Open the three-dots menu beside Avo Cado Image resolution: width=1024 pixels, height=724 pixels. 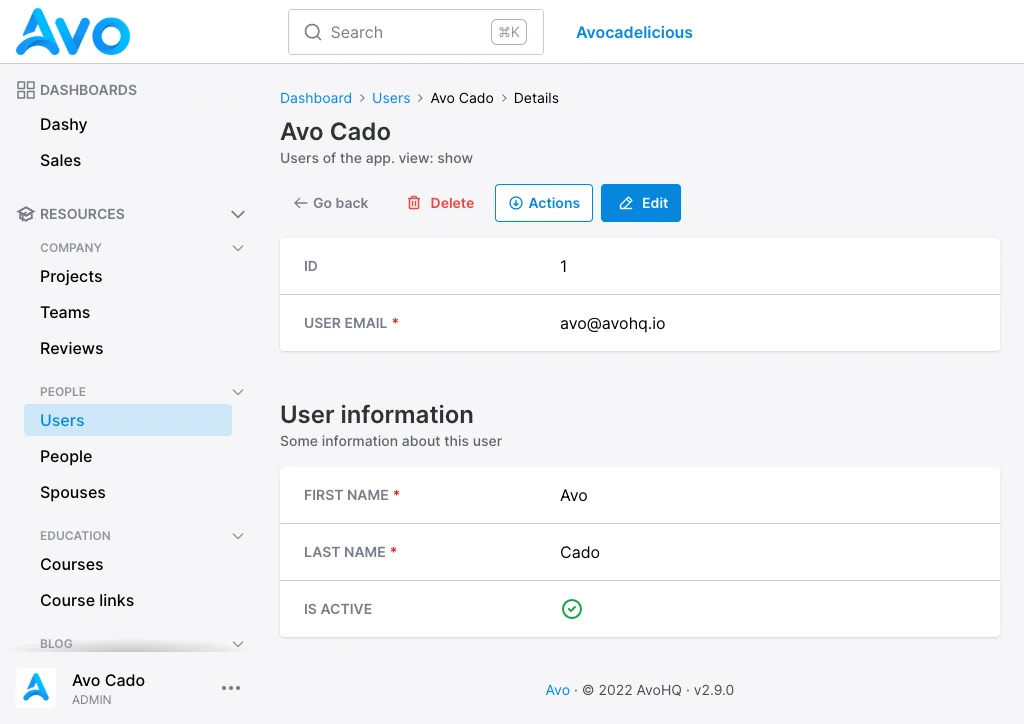coord(231,688)
